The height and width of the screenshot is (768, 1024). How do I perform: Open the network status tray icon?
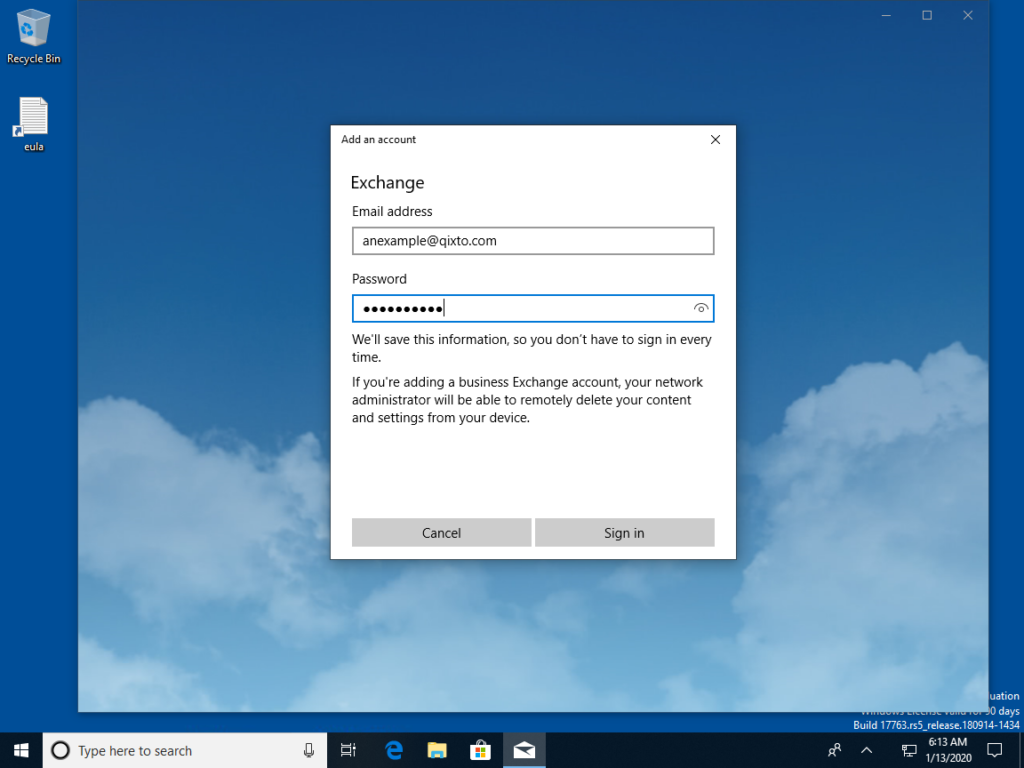pos(908,750)
